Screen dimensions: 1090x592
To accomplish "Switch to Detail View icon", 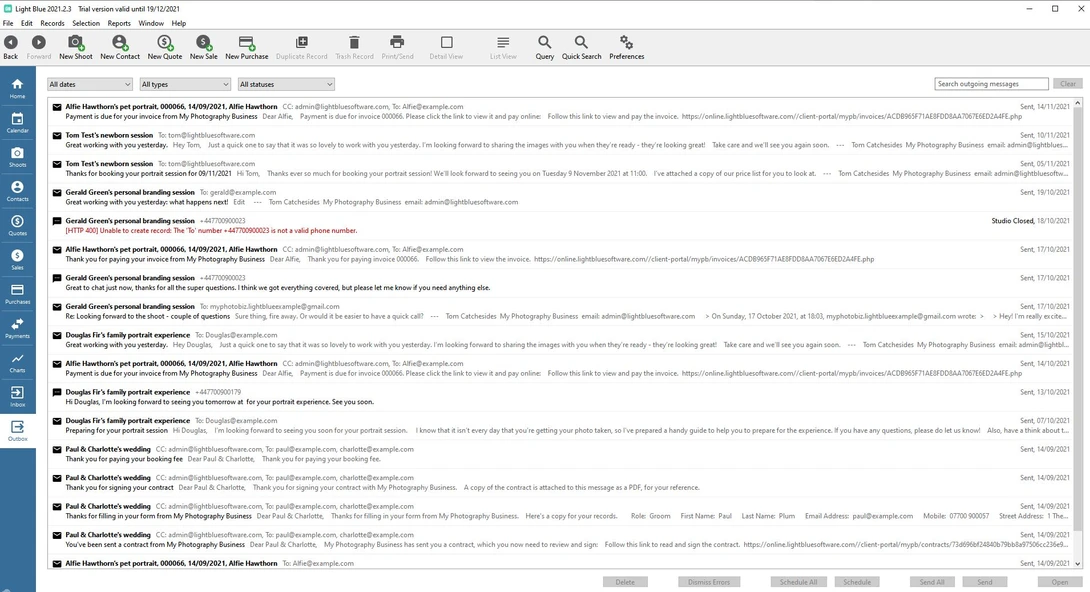I will pyautogui.click(x=446, y=47).
